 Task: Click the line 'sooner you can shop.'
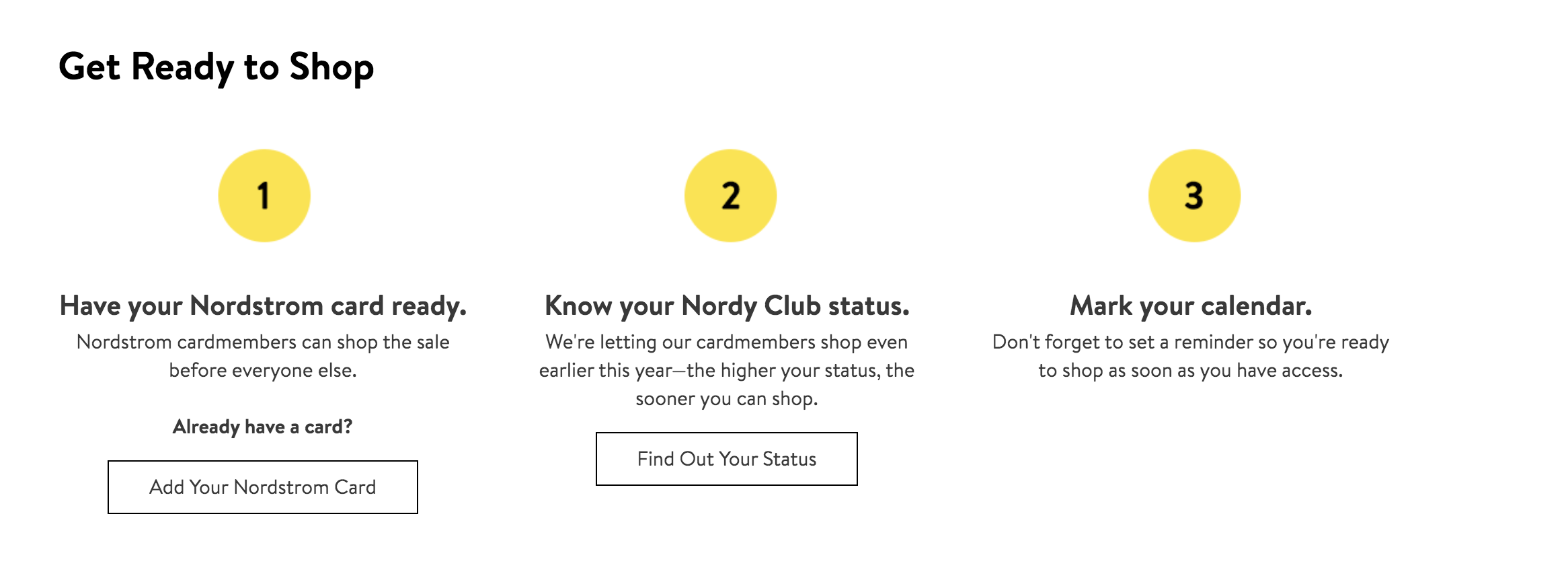coord(727,398)
